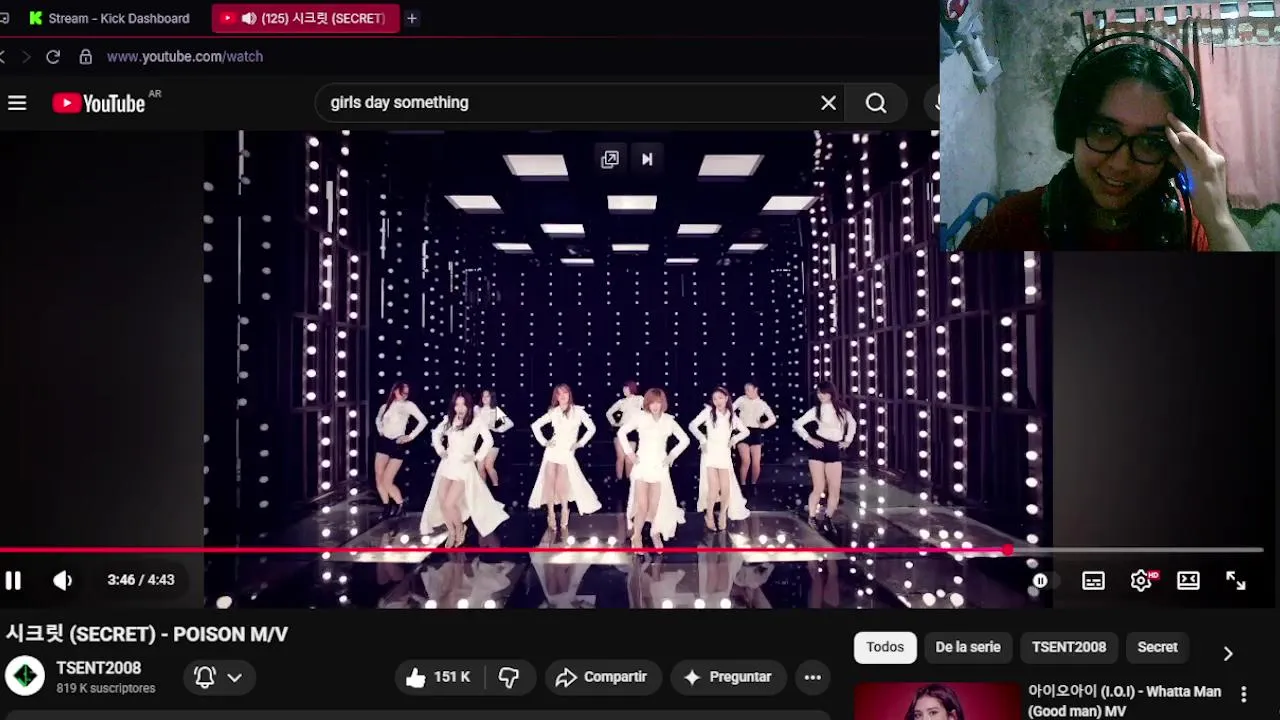Screen dimensions: 1280x720
Task: Open notification bell dropdown for TSENT2008
Action: pos(218,677)
